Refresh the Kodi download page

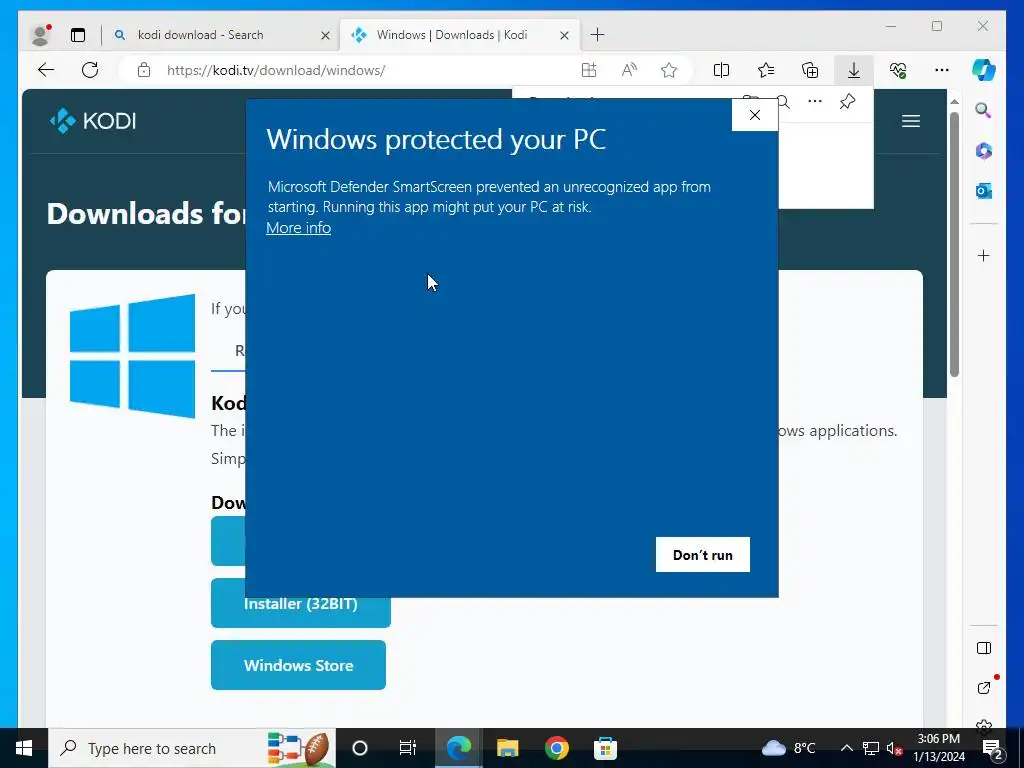point(90,70)
